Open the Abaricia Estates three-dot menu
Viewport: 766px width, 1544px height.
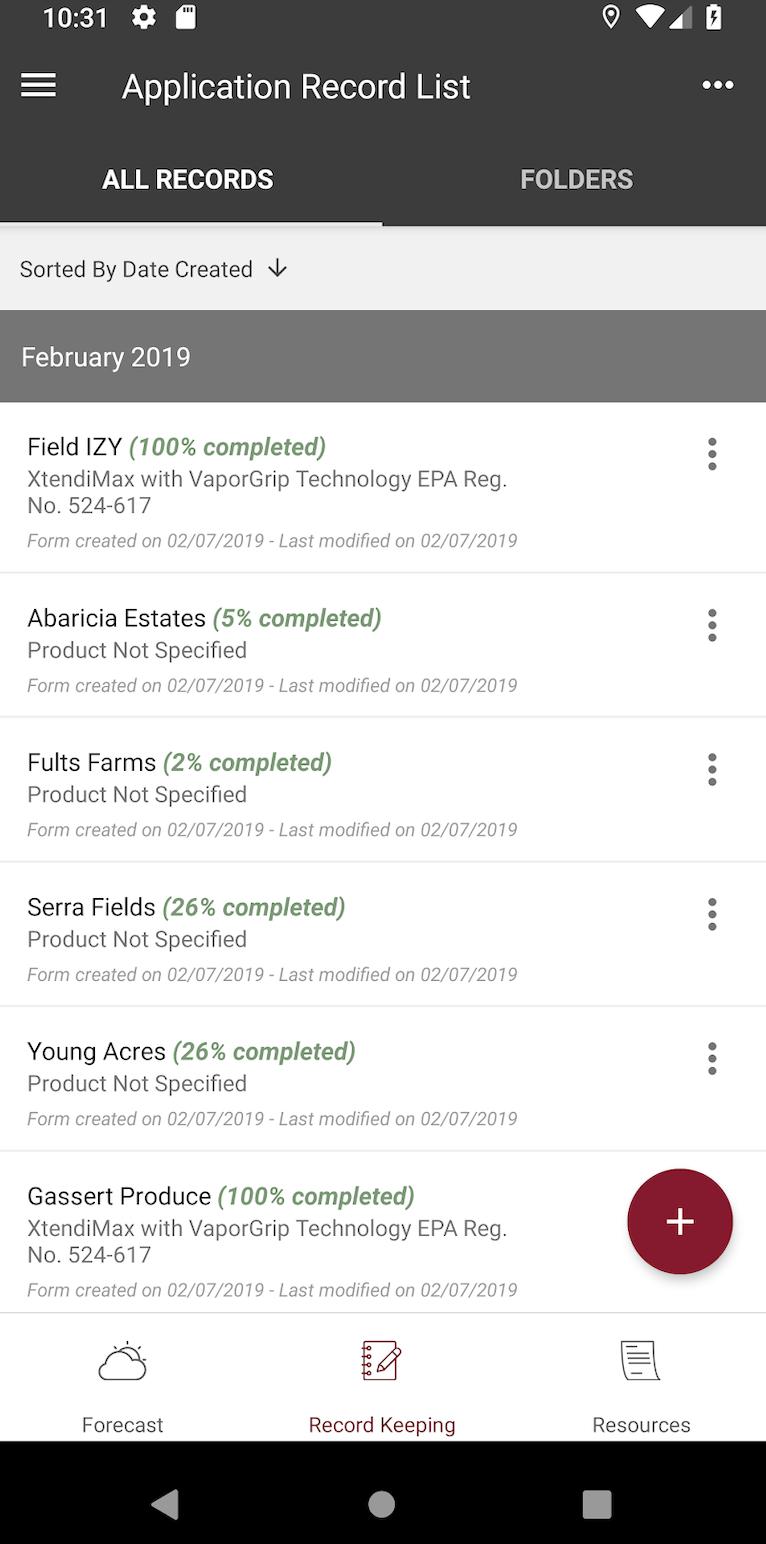712,625
